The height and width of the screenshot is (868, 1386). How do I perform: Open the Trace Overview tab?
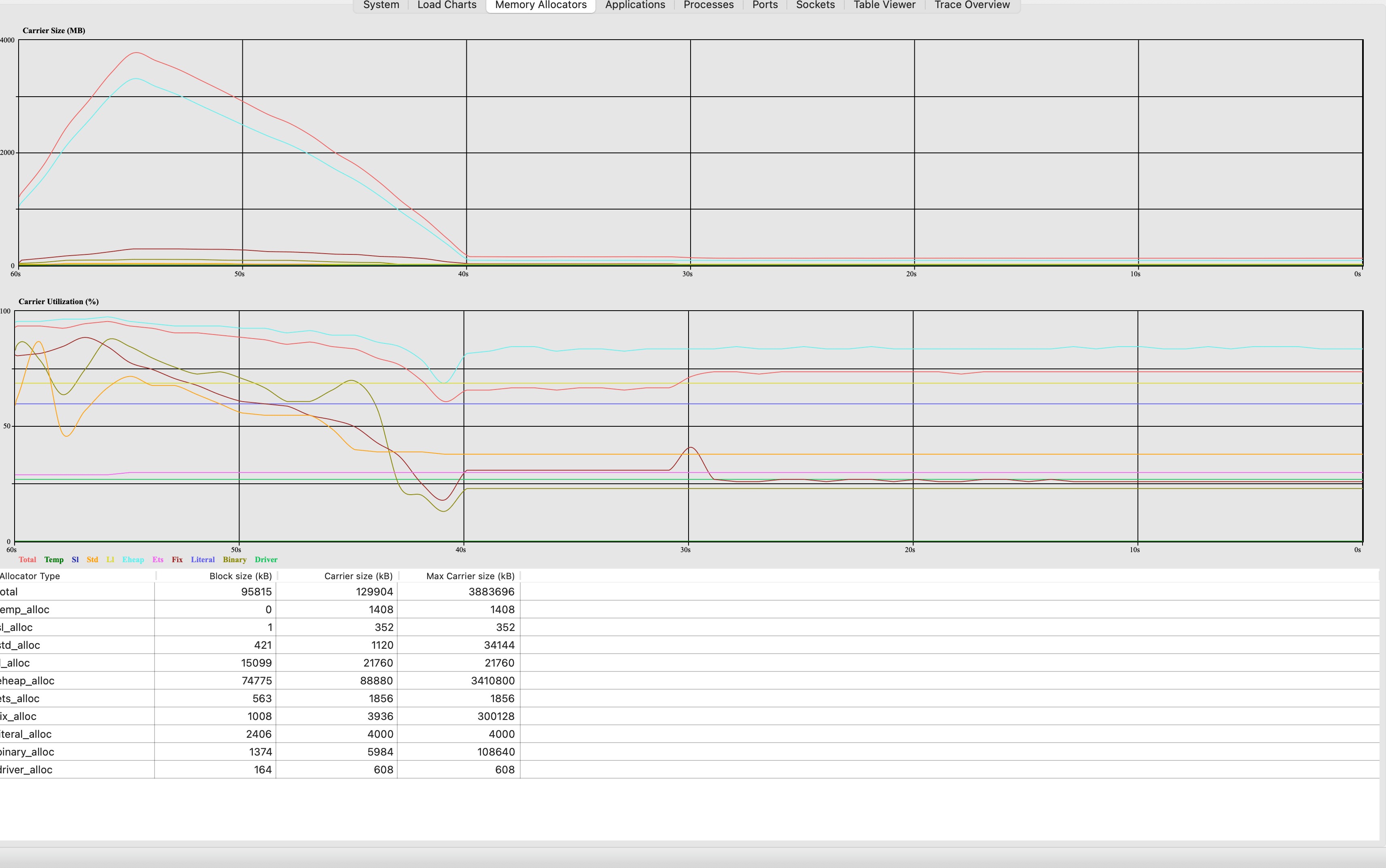(x=971, y=5)
